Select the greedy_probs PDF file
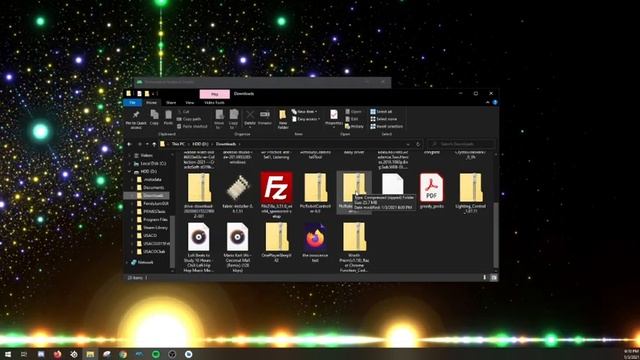640x360 pixels. click(432, 191)
